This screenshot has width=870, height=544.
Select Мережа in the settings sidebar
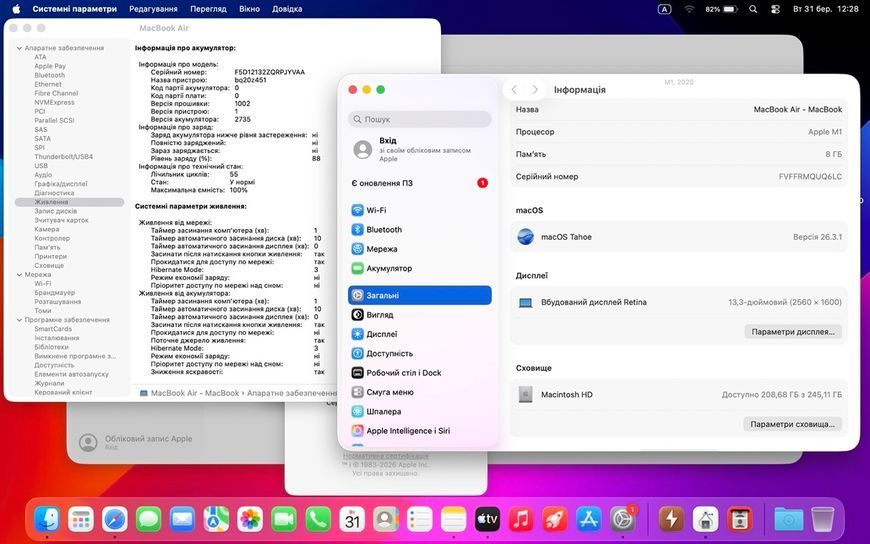(x=419, y=249)
